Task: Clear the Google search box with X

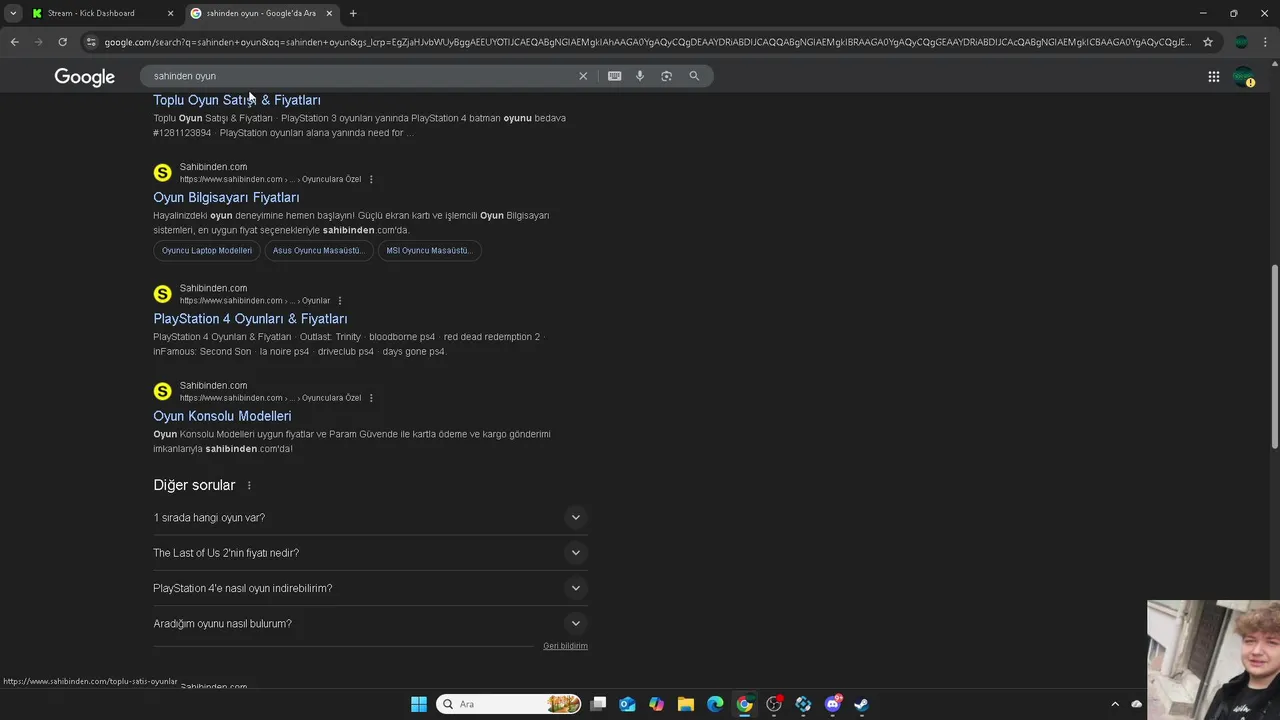Action: 583,76
